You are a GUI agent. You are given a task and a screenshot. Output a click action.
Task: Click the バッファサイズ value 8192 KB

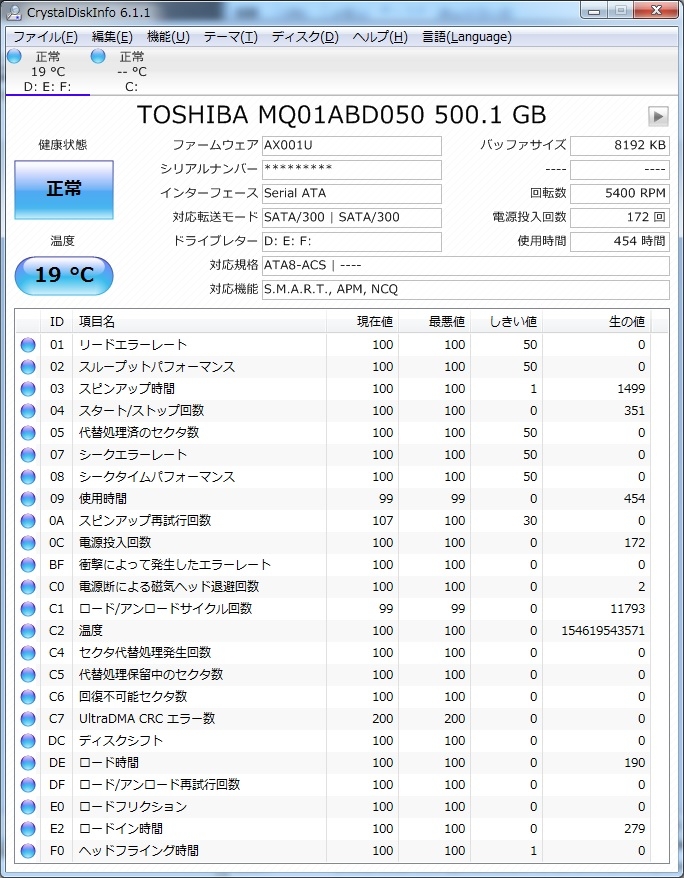[x=620, y=146]
